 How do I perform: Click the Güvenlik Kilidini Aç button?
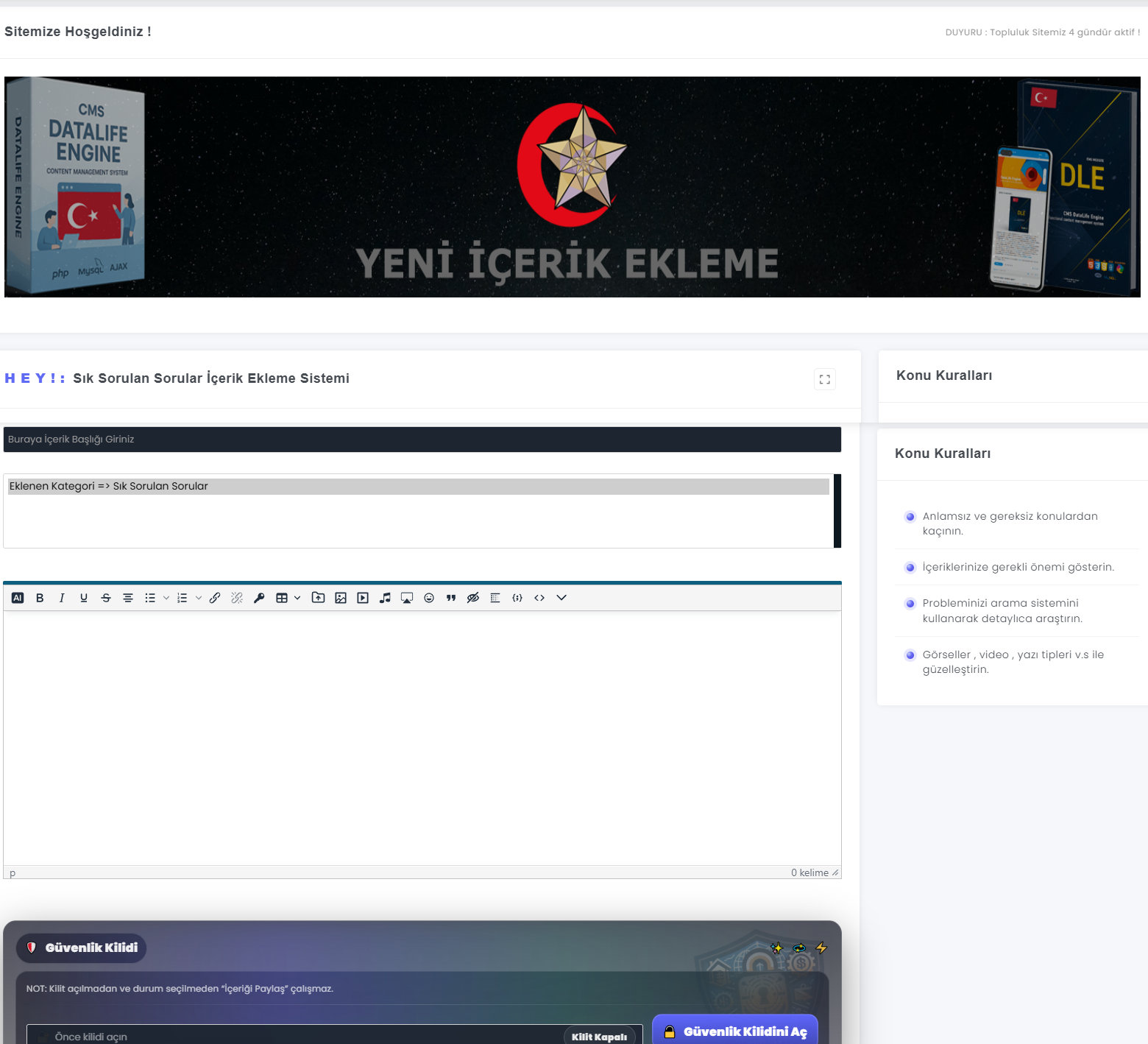click(x=735, y=1031)
